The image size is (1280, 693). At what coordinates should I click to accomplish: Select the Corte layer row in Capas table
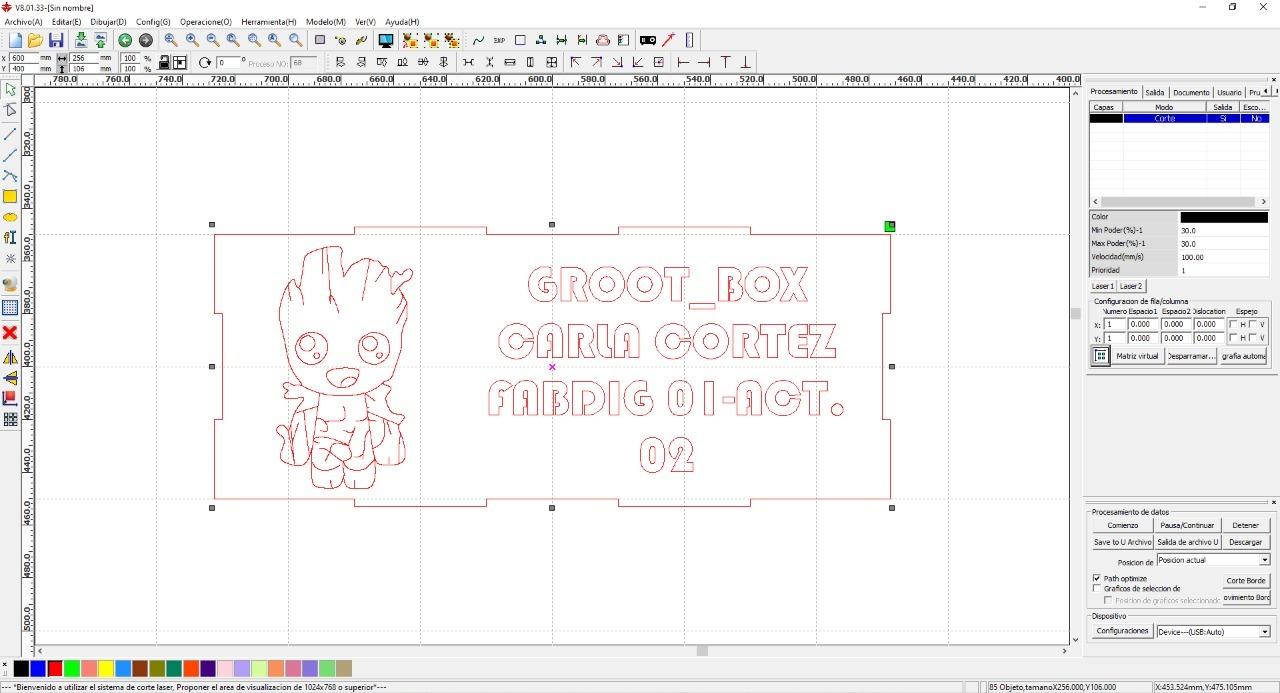[x=1179, y=118]
